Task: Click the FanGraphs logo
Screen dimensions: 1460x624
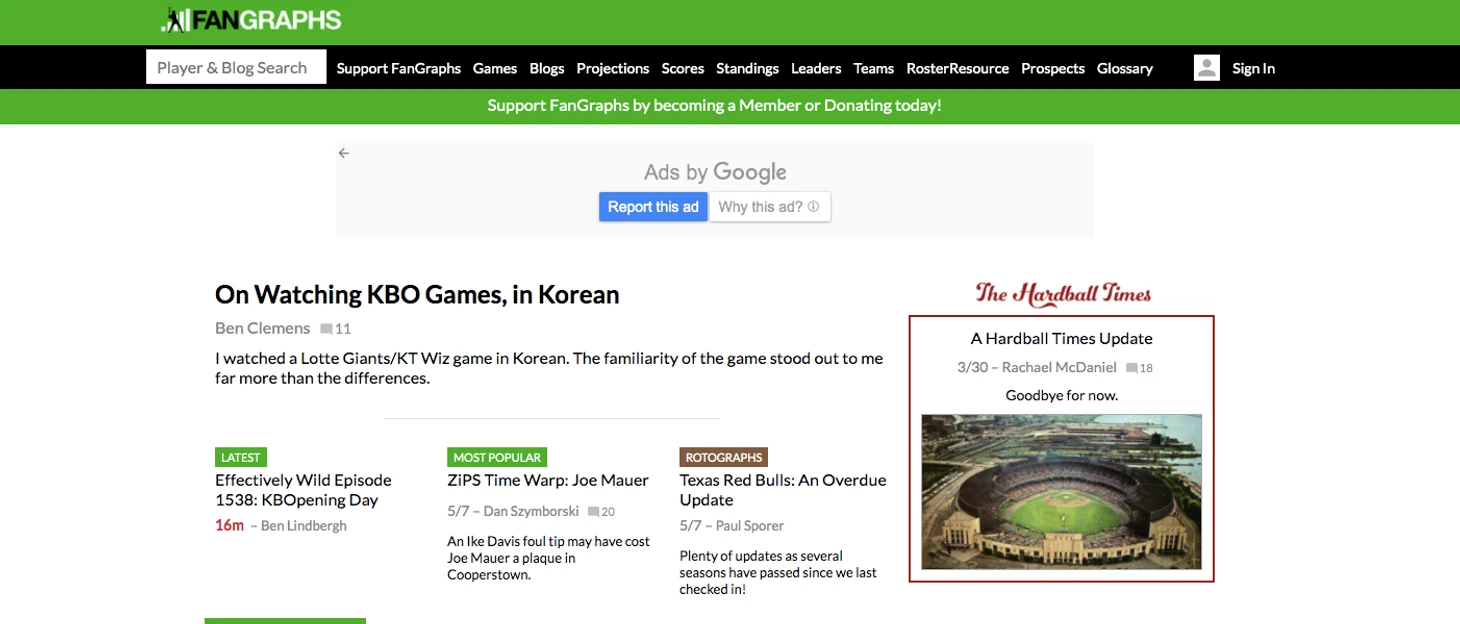Action: tap(251, 20)
